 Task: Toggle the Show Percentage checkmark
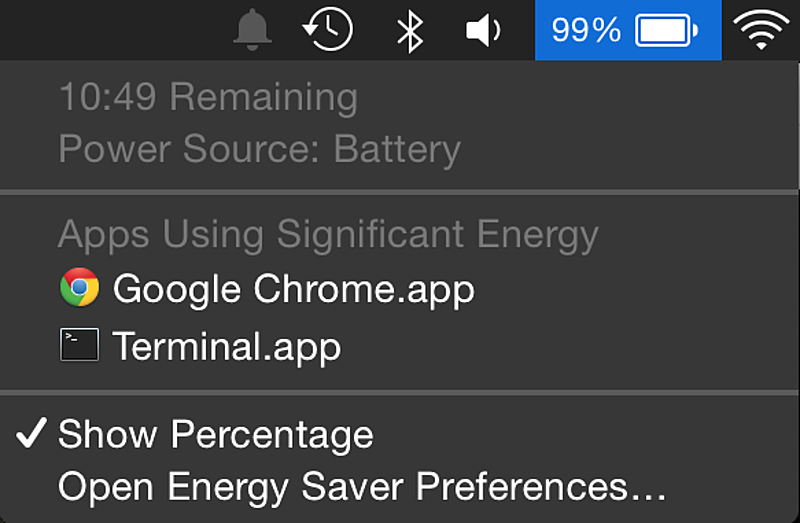[x=32, y=433]
